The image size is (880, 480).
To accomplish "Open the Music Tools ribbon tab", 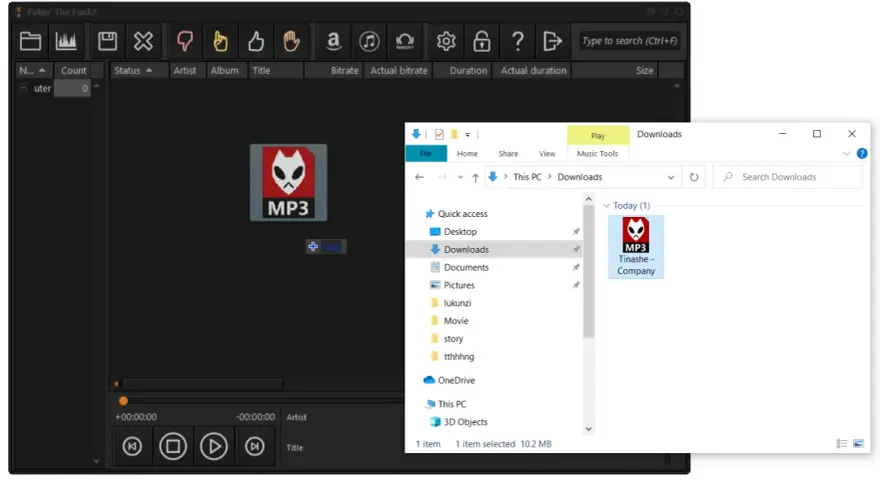I will 597,153.
